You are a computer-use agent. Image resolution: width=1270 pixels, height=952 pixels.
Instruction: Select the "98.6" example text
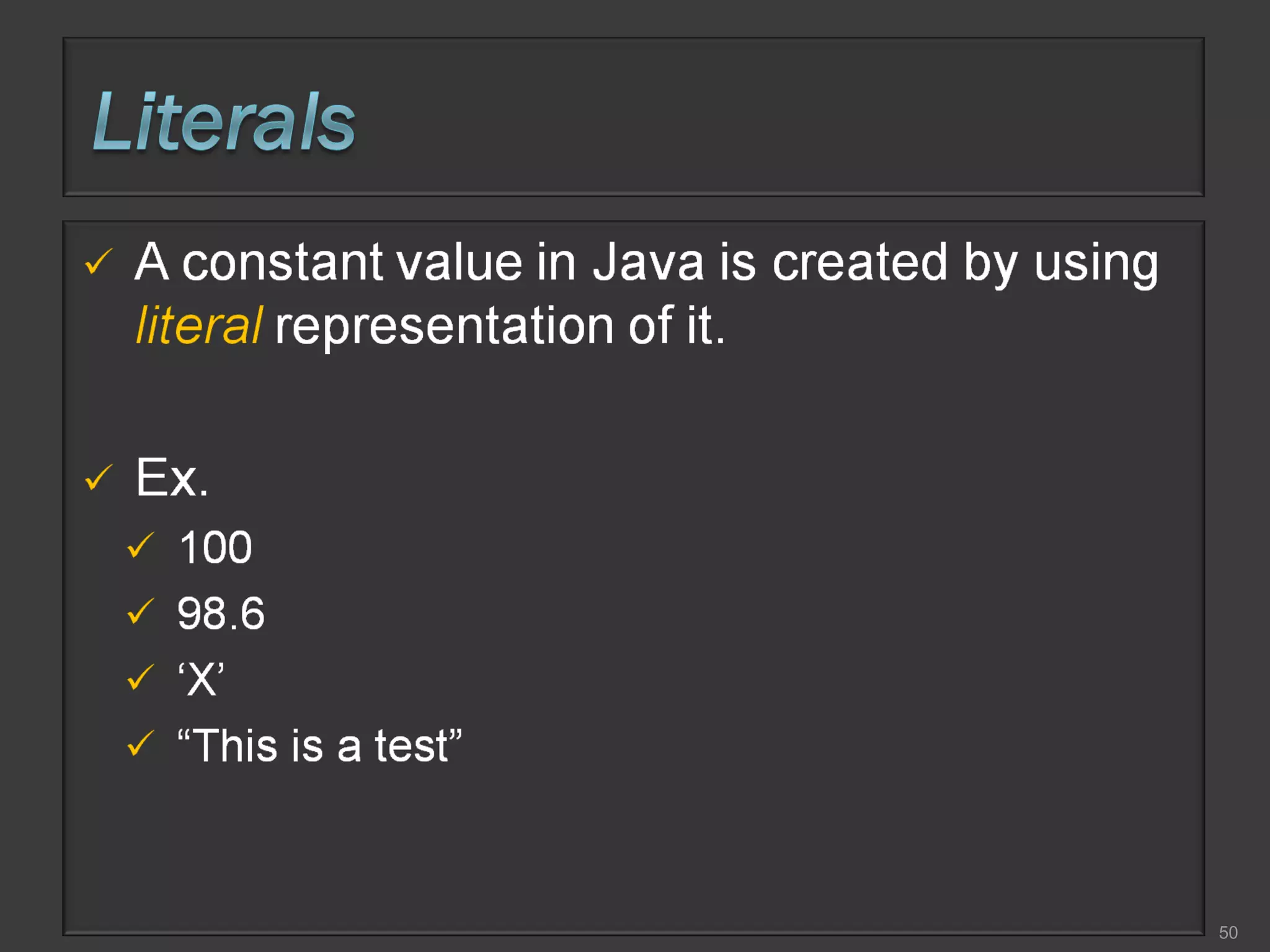221,614
